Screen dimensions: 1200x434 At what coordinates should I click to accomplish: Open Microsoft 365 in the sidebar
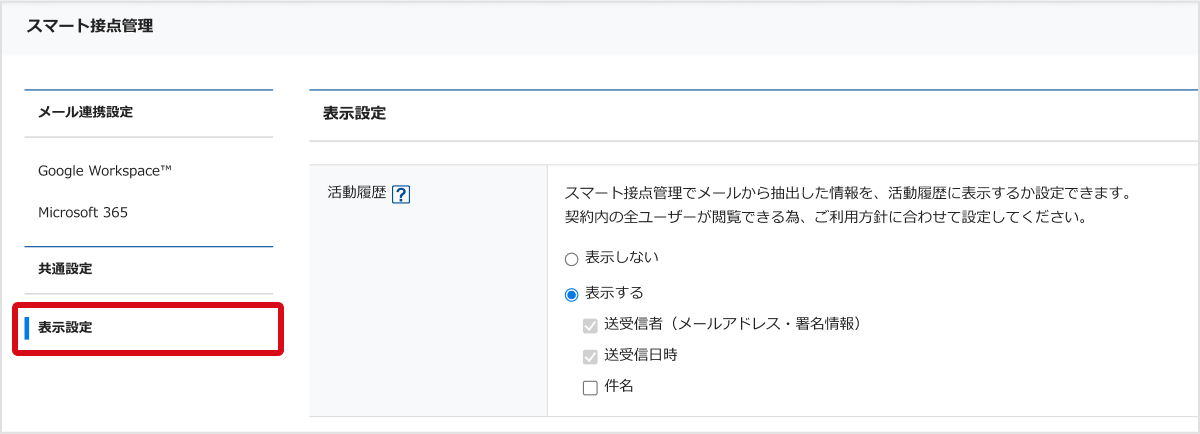[83, 212]
